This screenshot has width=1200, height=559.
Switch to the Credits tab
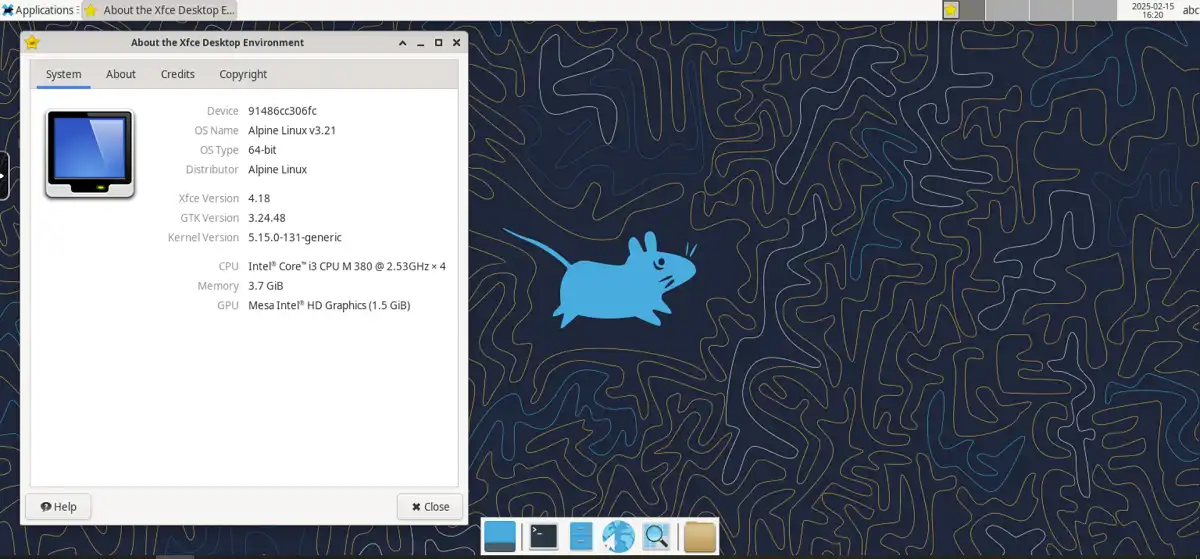tap(178, 74)
